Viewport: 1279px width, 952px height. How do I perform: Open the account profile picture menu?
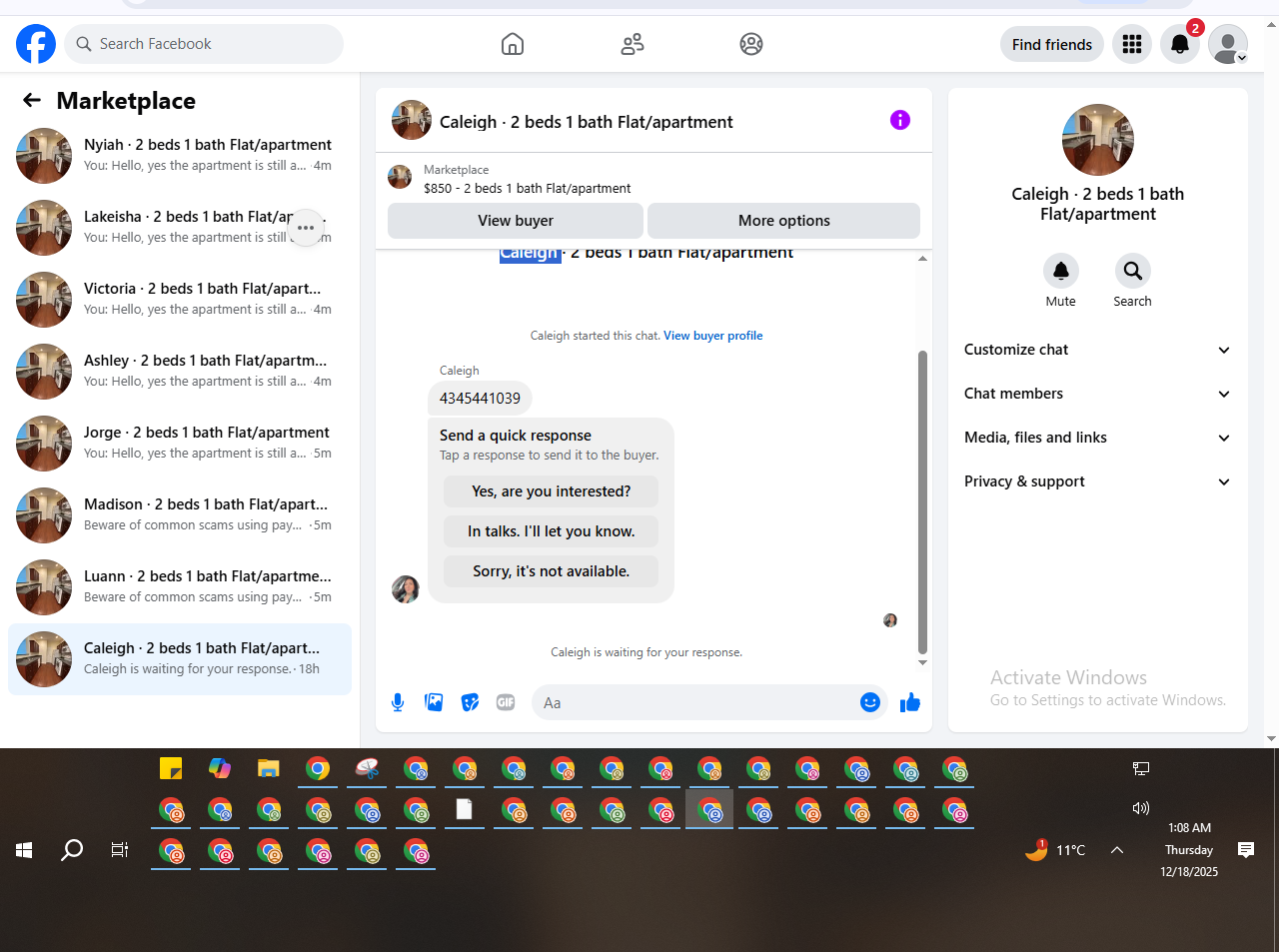tap(1228, 44)
